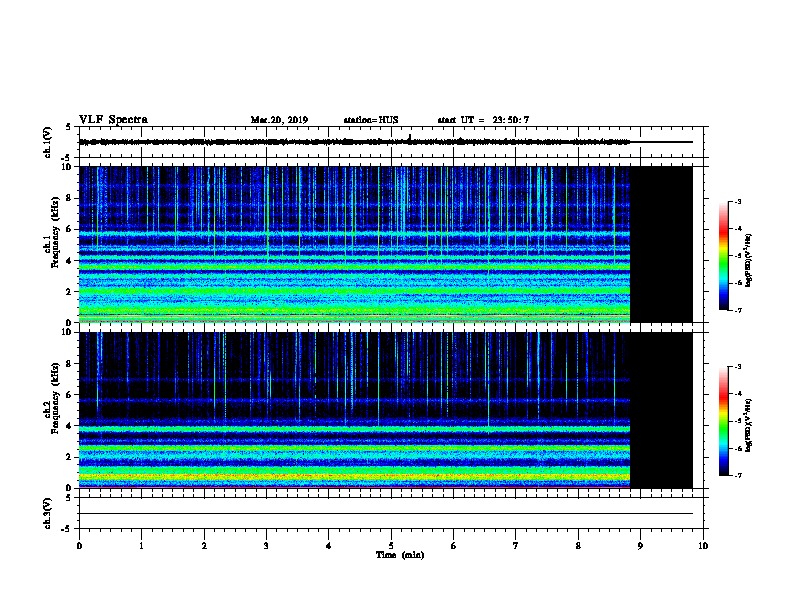Click the "0" tick on the time axis
Screen dimensions: 792x612
click(79, 546)
